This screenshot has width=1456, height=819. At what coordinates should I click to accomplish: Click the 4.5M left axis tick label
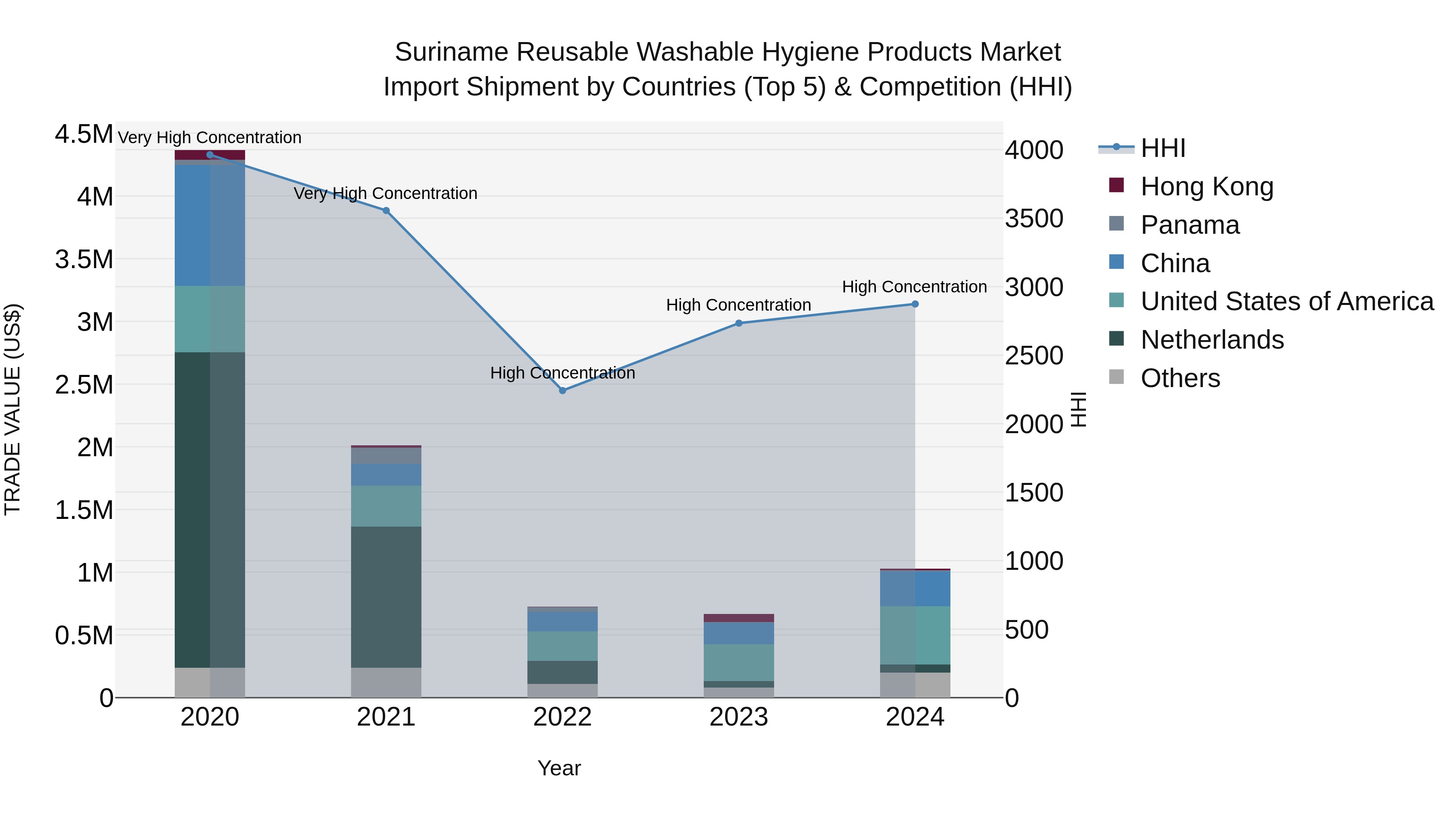click(84, 134)
